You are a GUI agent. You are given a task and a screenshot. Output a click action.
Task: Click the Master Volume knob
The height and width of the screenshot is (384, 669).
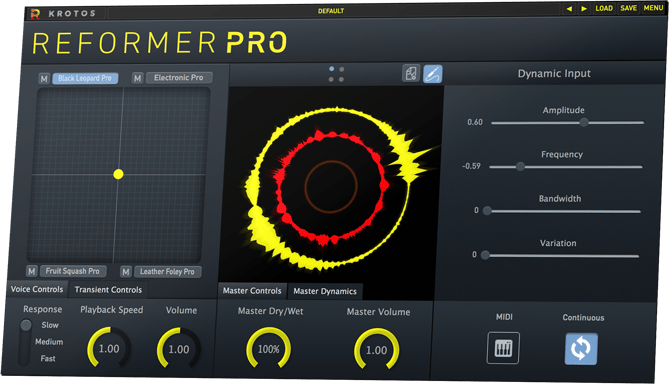pos(376,349)
